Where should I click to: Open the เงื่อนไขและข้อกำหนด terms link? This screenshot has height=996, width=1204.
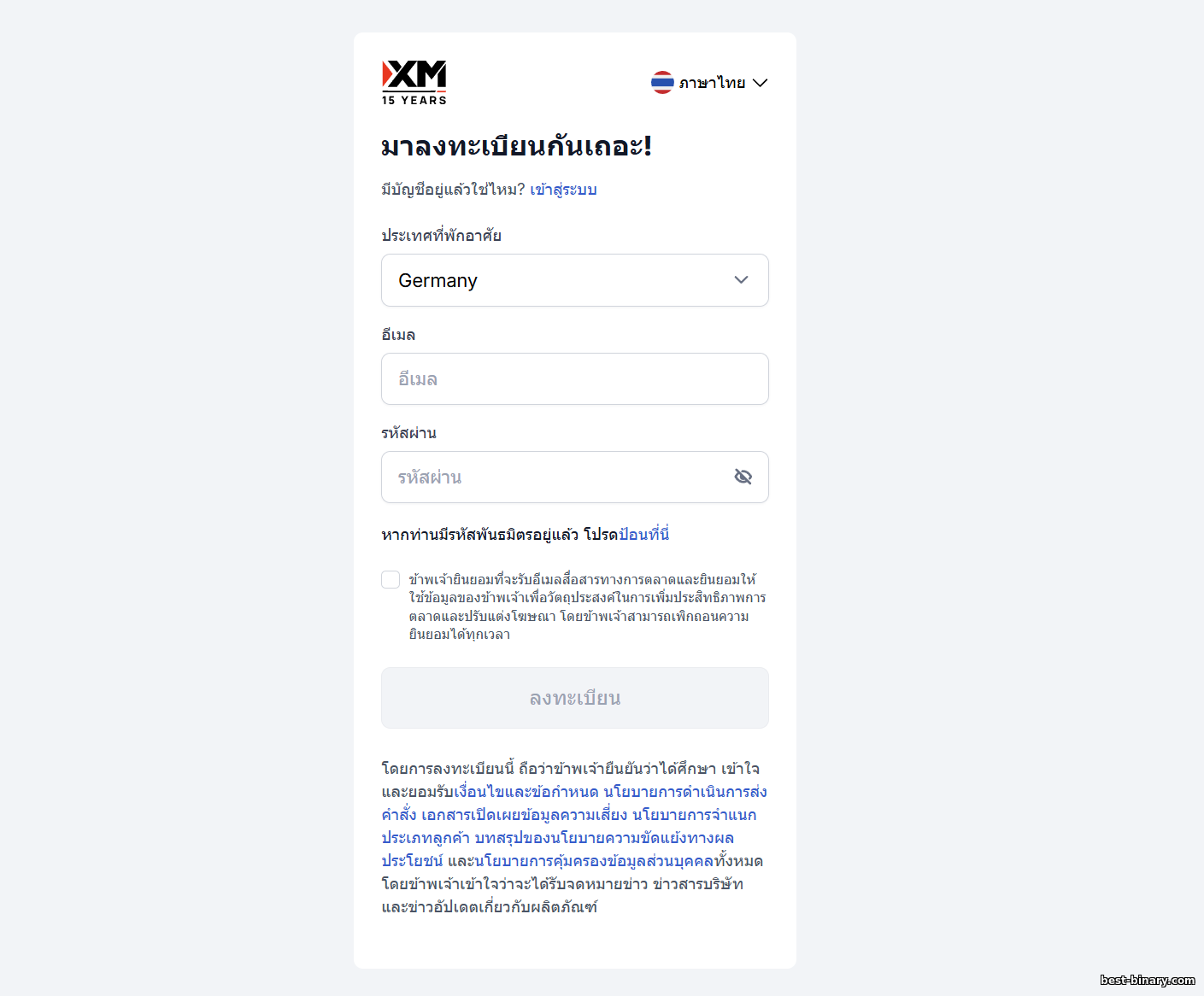526,792
